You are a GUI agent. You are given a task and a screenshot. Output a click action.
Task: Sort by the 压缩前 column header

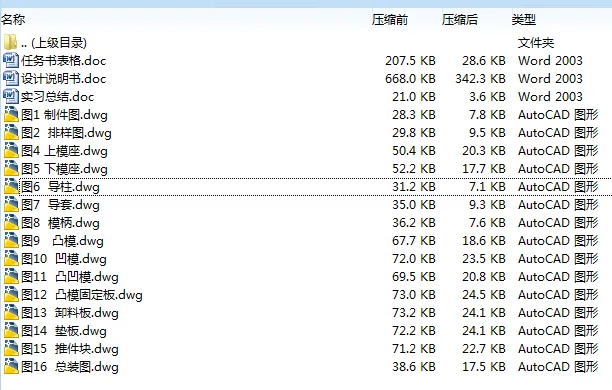(390, 19)
